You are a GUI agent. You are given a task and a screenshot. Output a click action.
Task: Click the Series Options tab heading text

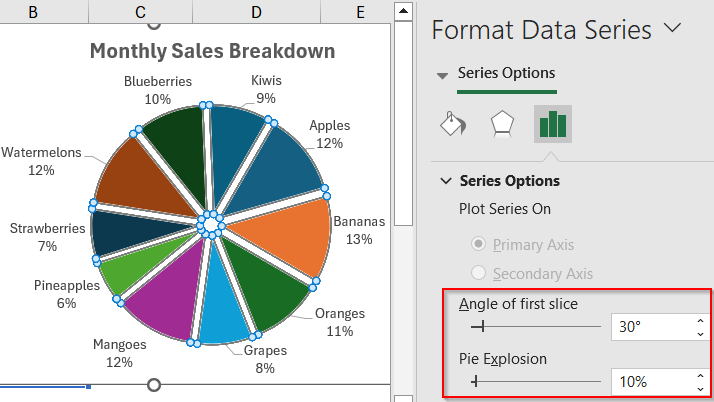coord(506,73)
